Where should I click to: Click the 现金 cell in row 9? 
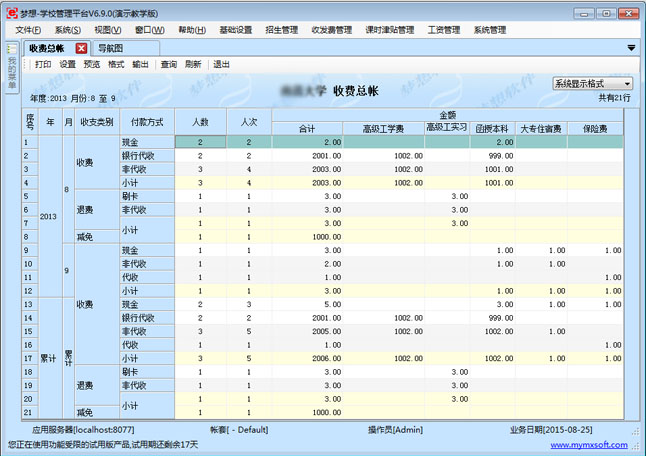147,250
